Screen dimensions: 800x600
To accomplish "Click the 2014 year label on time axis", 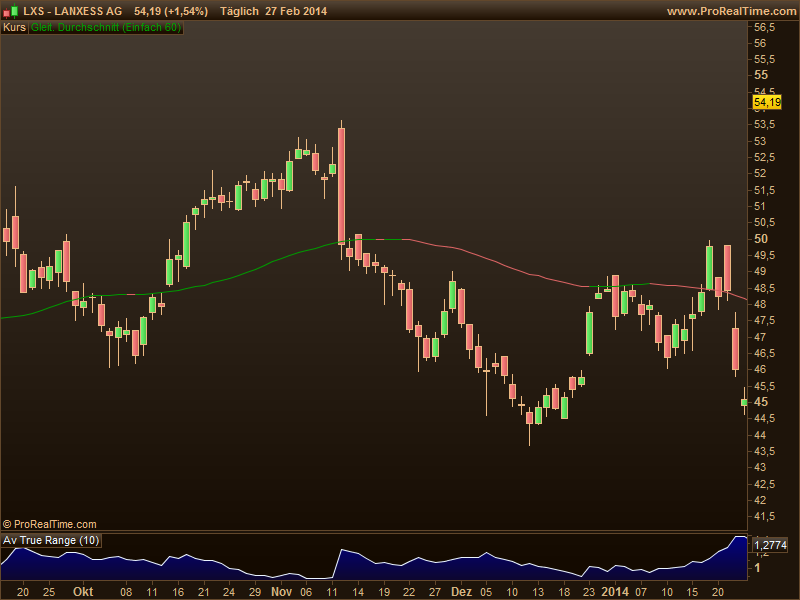I will click(x=615, y=591).
